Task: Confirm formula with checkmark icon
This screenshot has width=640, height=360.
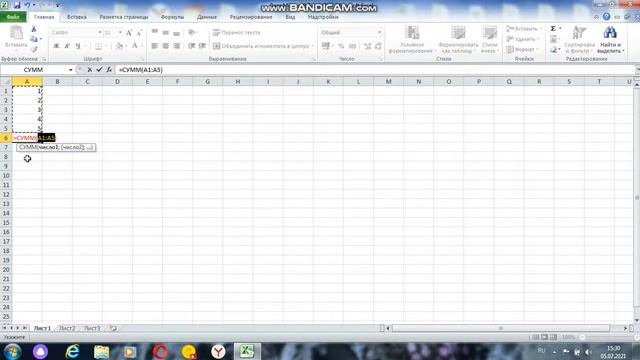Action: (99, 70)
